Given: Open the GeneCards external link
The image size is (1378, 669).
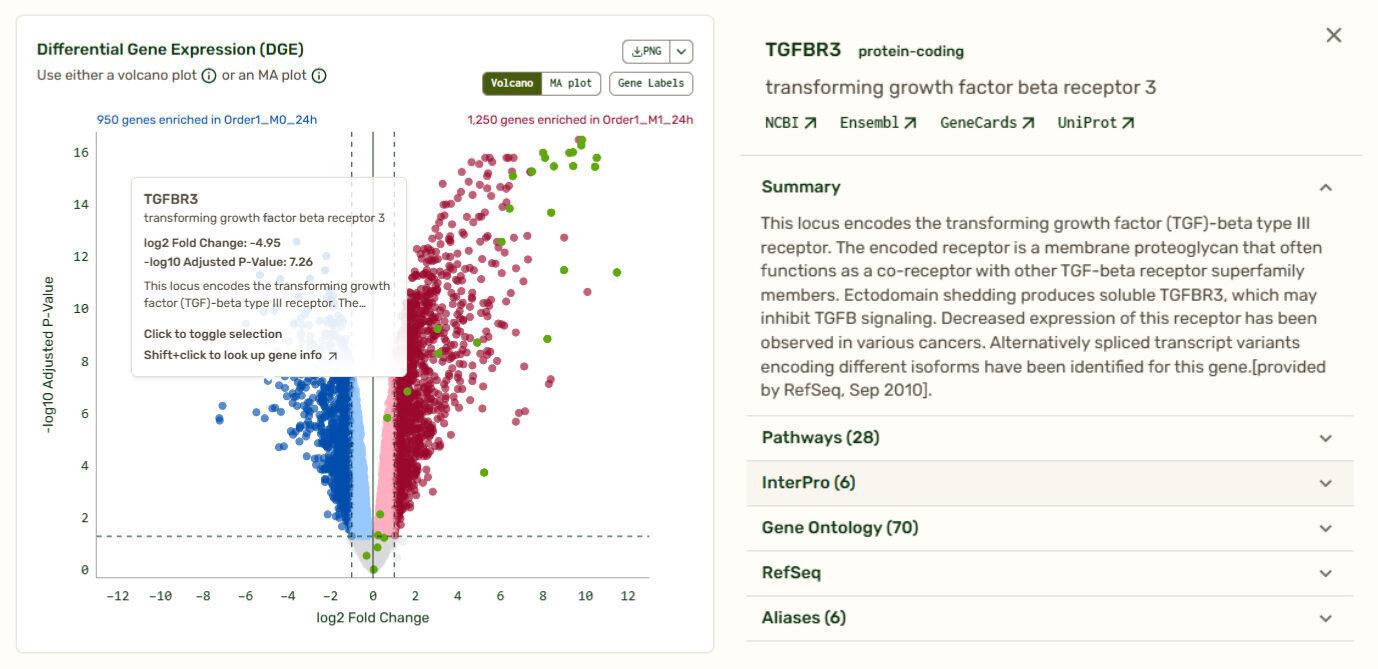Looking at the screenshot, I should coord(986,123).
